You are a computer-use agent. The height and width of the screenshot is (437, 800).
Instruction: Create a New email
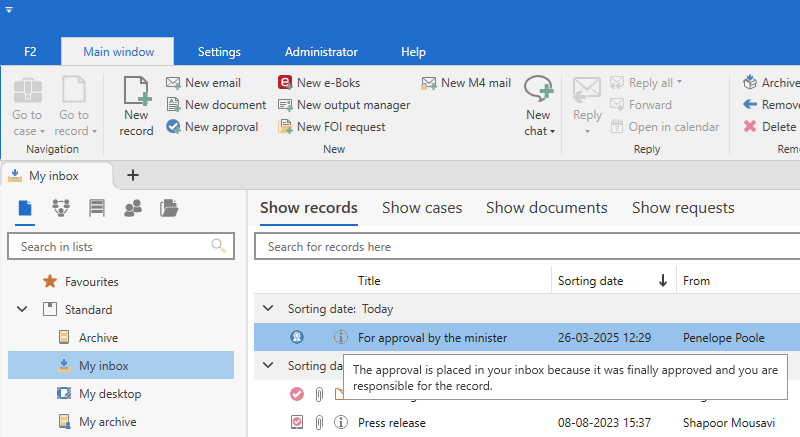pos(203,83)
